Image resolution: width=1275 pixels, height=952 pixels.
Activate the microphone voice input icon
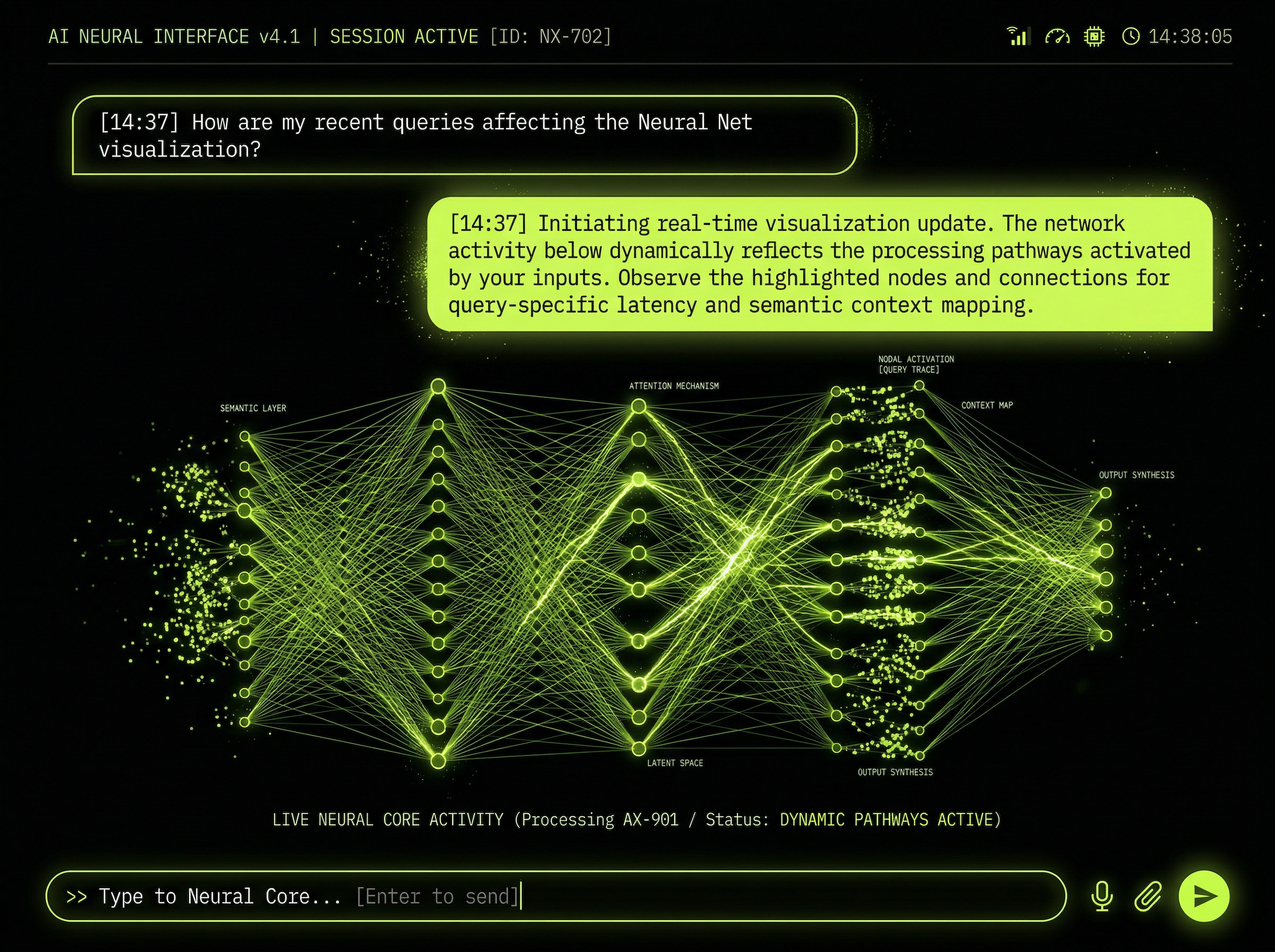(x=1102, y=896)
